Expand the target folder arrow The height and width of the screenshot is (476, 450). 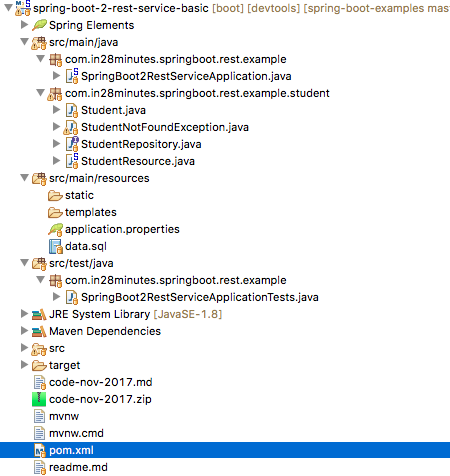pos(24,365)
